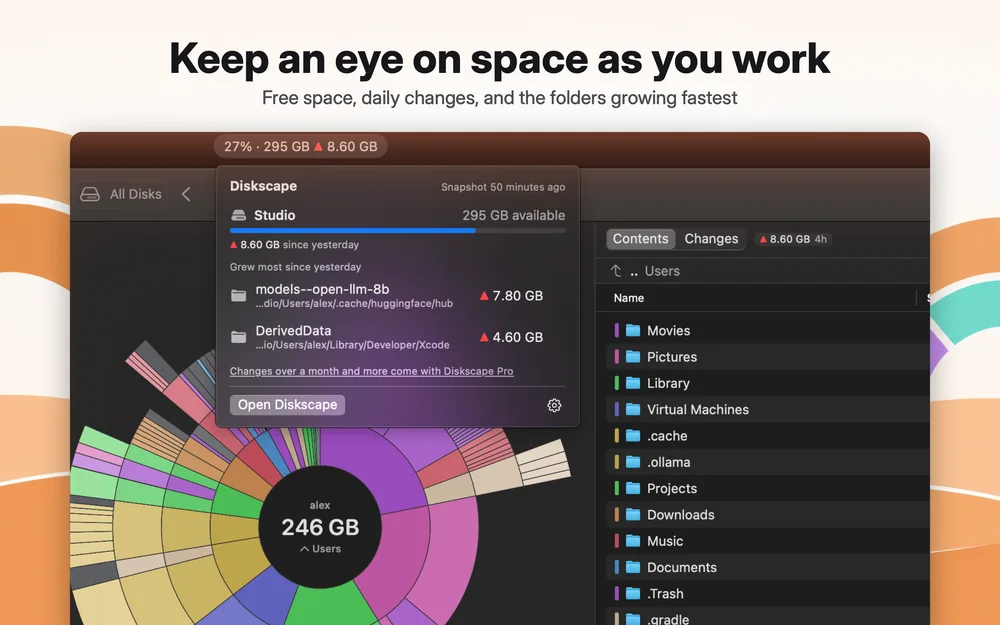The height and width of the screenshot is (625, 1000).
Task: Click the .ollama folder icon
Action: [633, 462]
